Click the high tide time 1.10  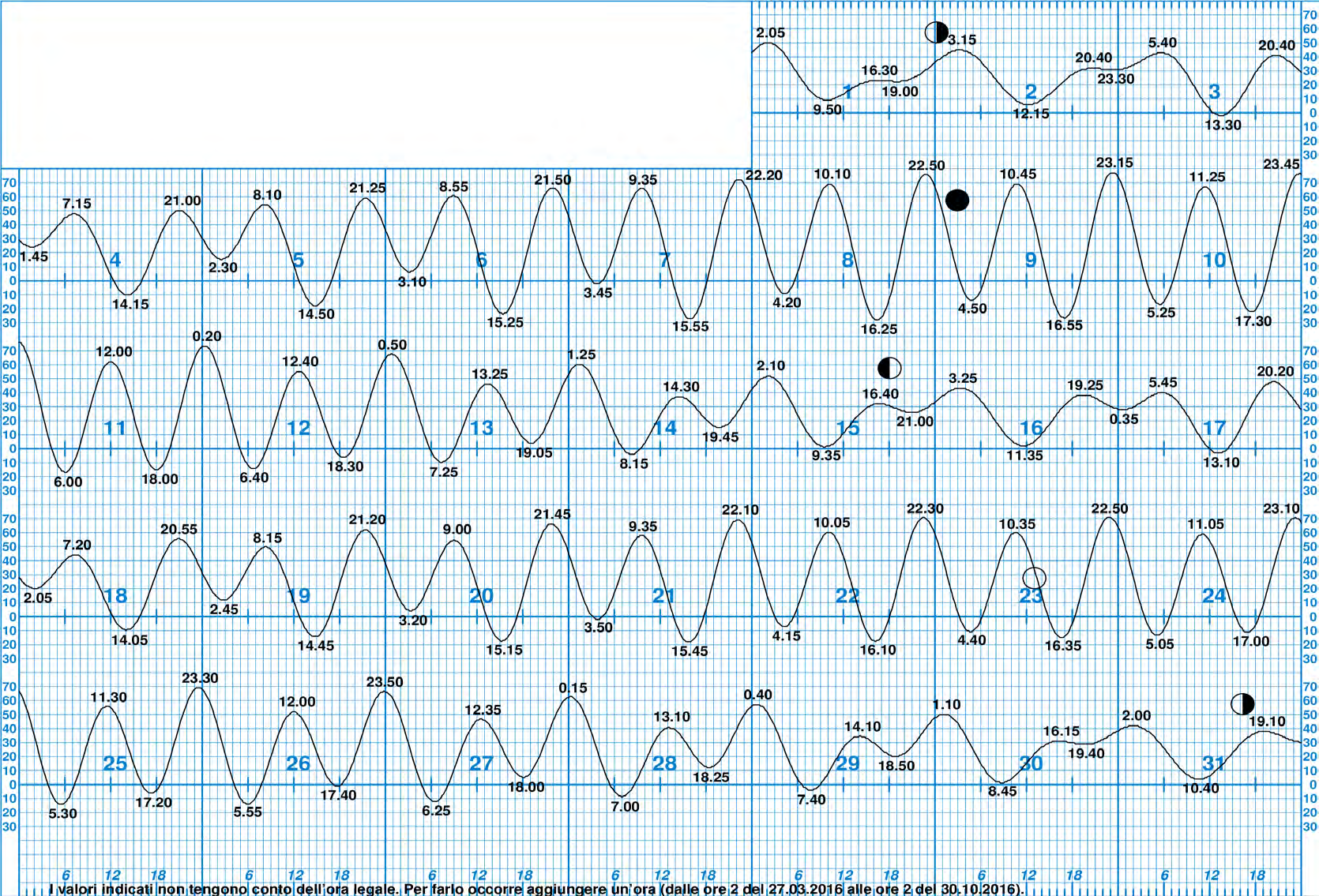click(x=946, y=705)
